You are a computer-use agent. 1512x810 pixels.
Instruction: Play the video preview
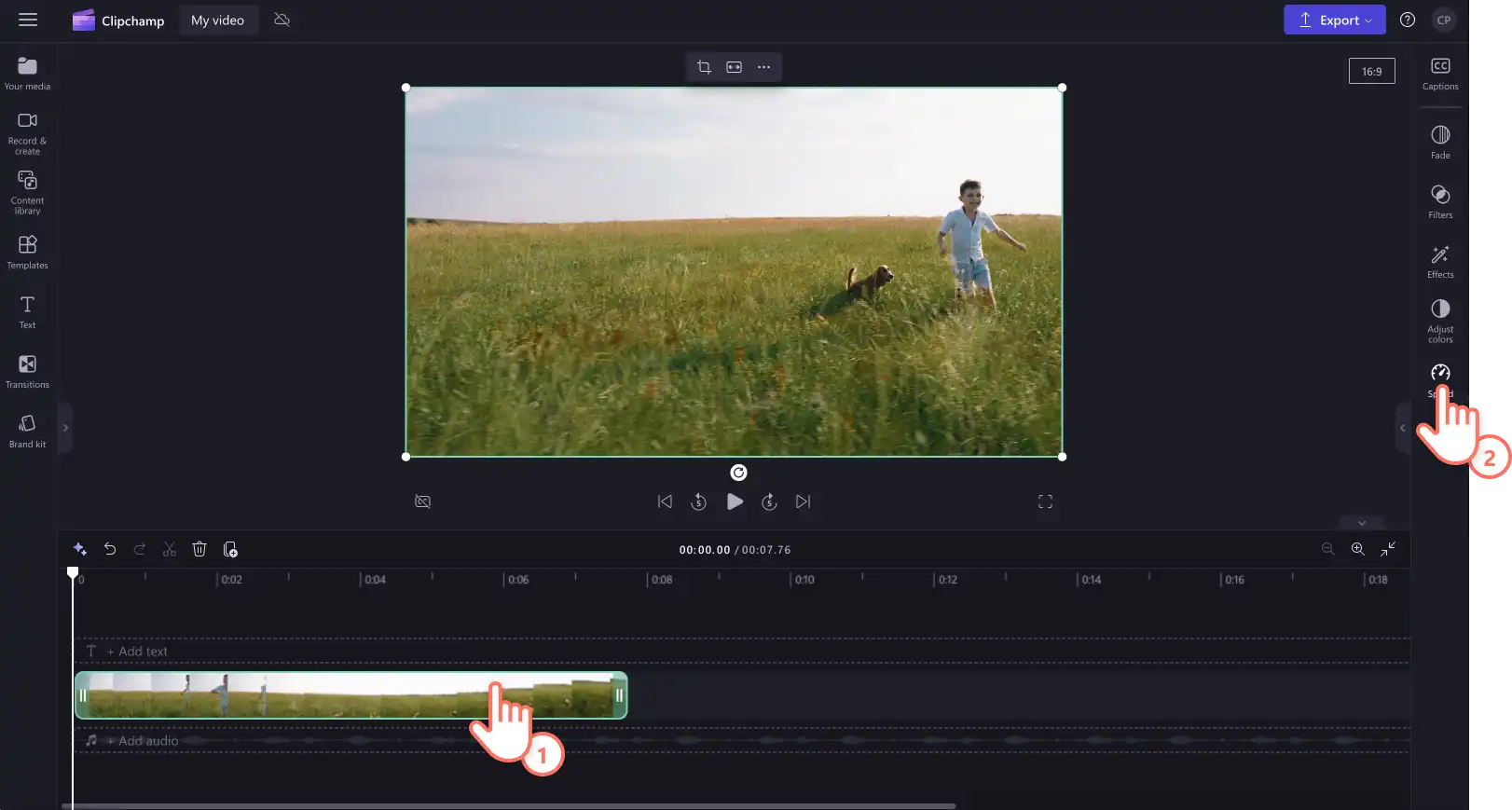[x=735, y=501]
